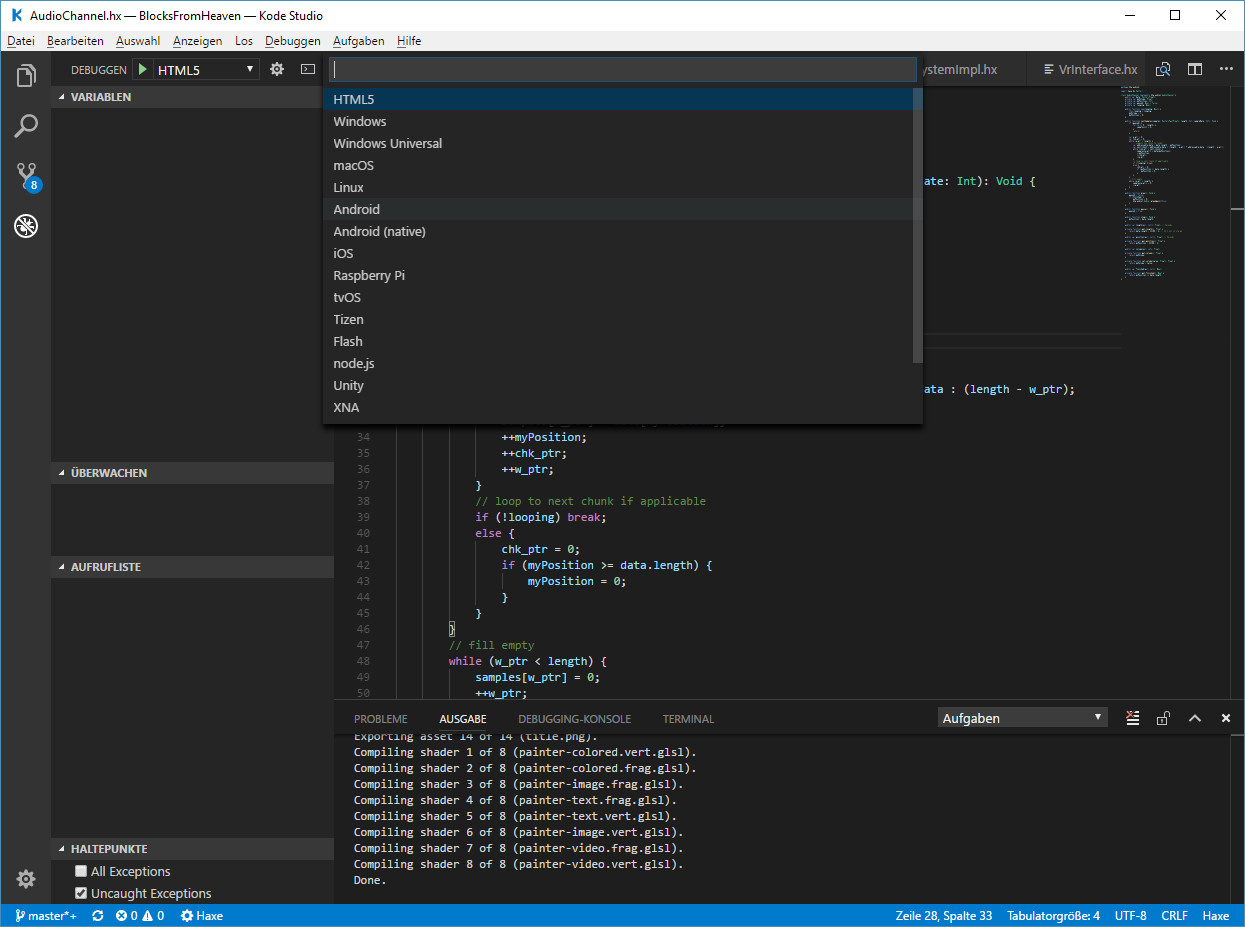
Task: Enable the All Exceptions breakpoint
Action: [x=81, y=870]
